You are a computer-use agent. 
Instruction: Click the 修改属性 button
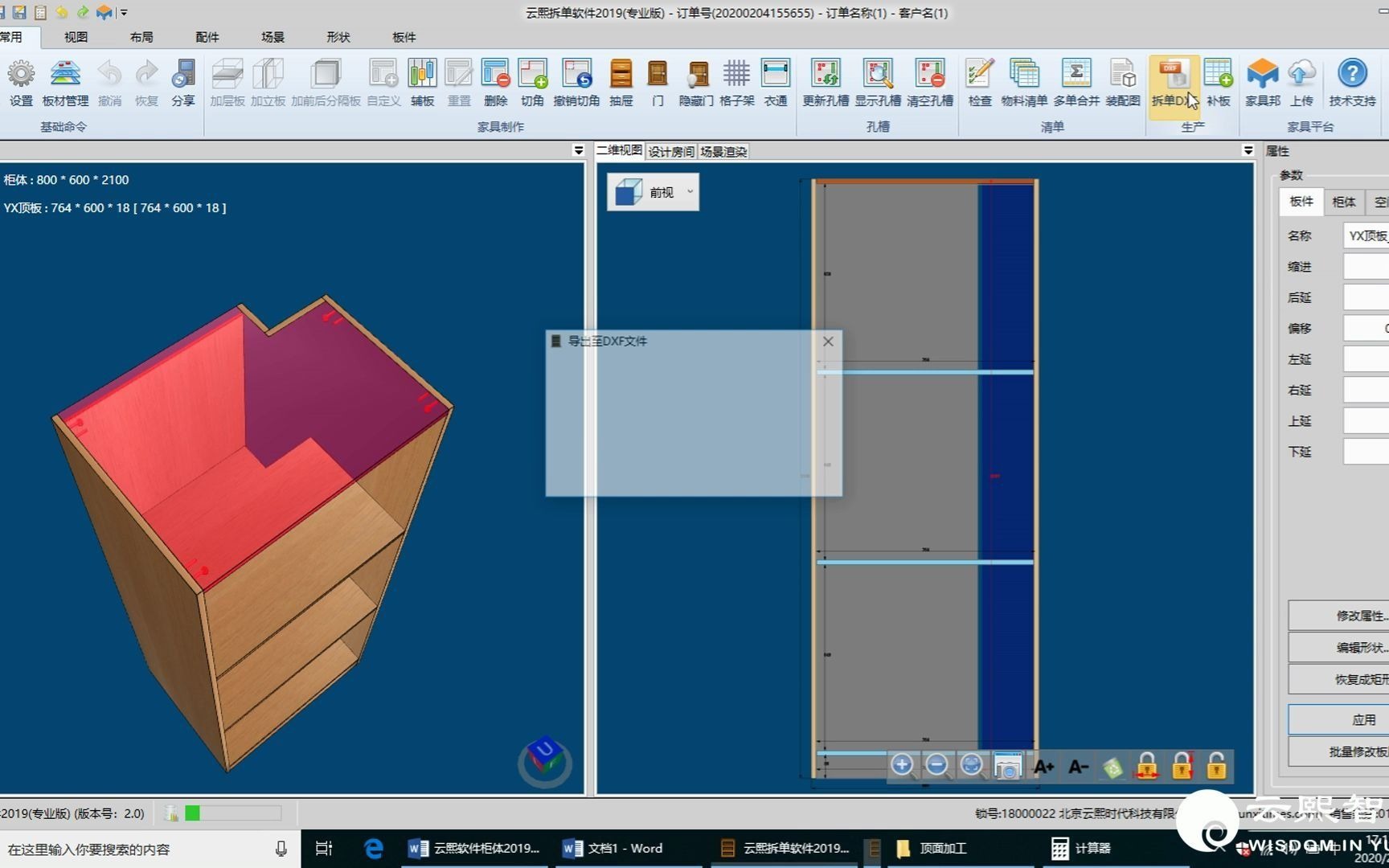[1339, 616]
